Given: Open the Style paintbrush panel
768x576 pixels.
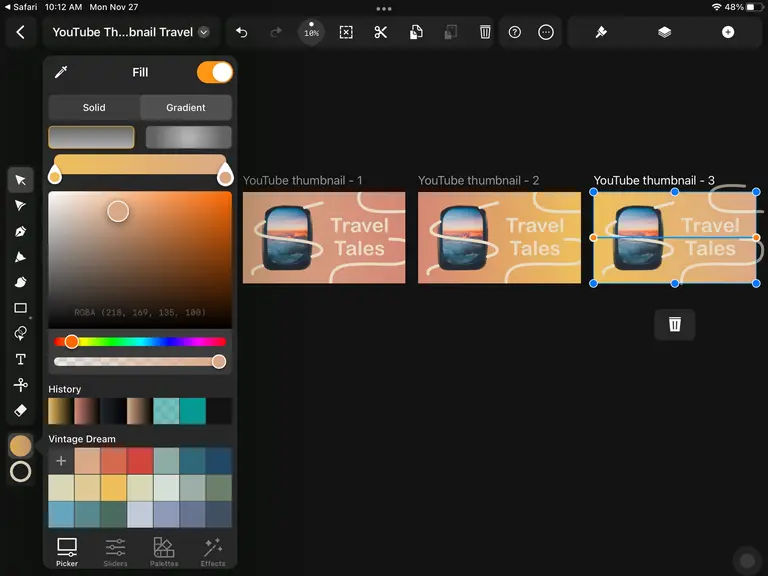Looking at the screenshot, I should [x=601, y=32].
